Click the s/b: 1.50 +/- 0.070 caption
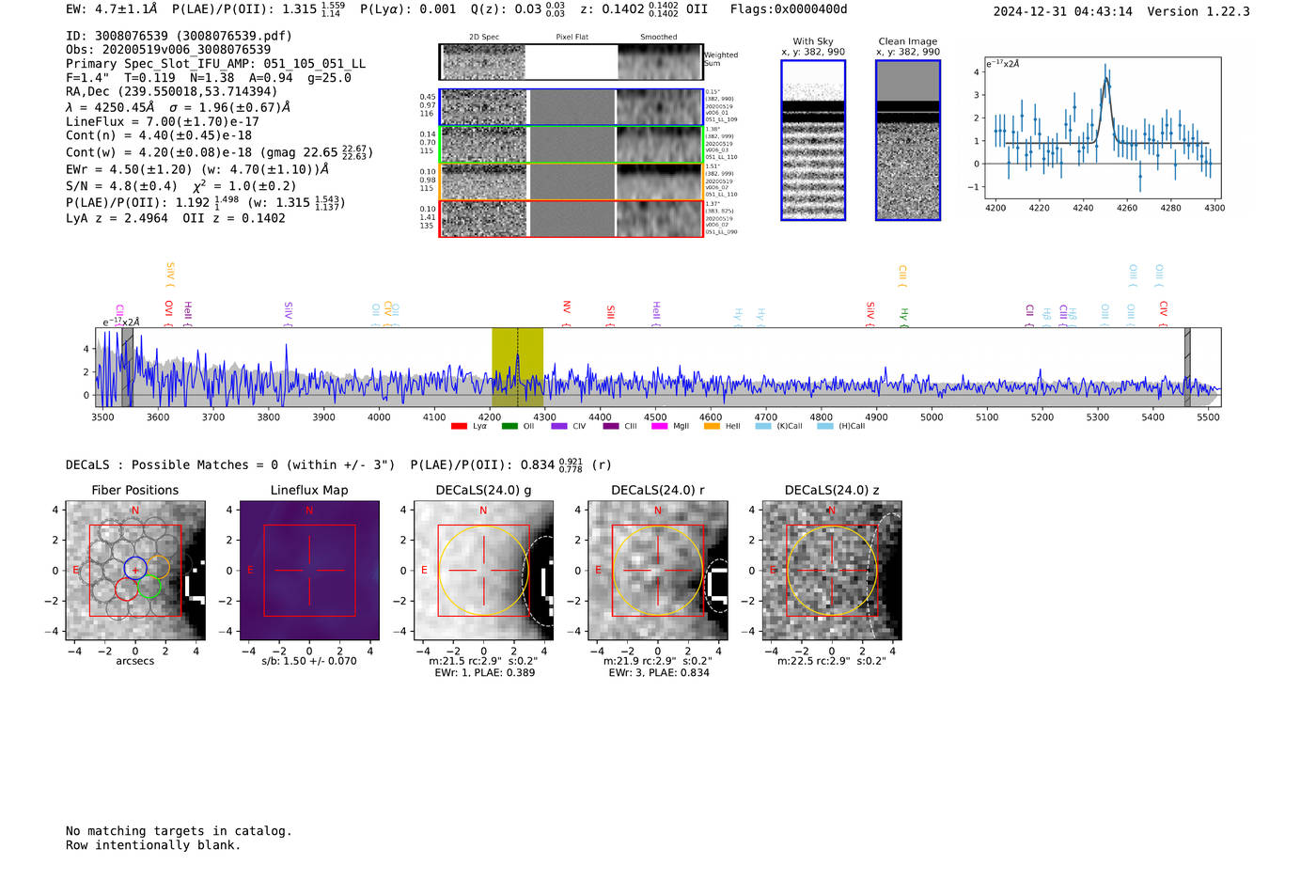The image size is (1316, 896). tap(309, 661)
